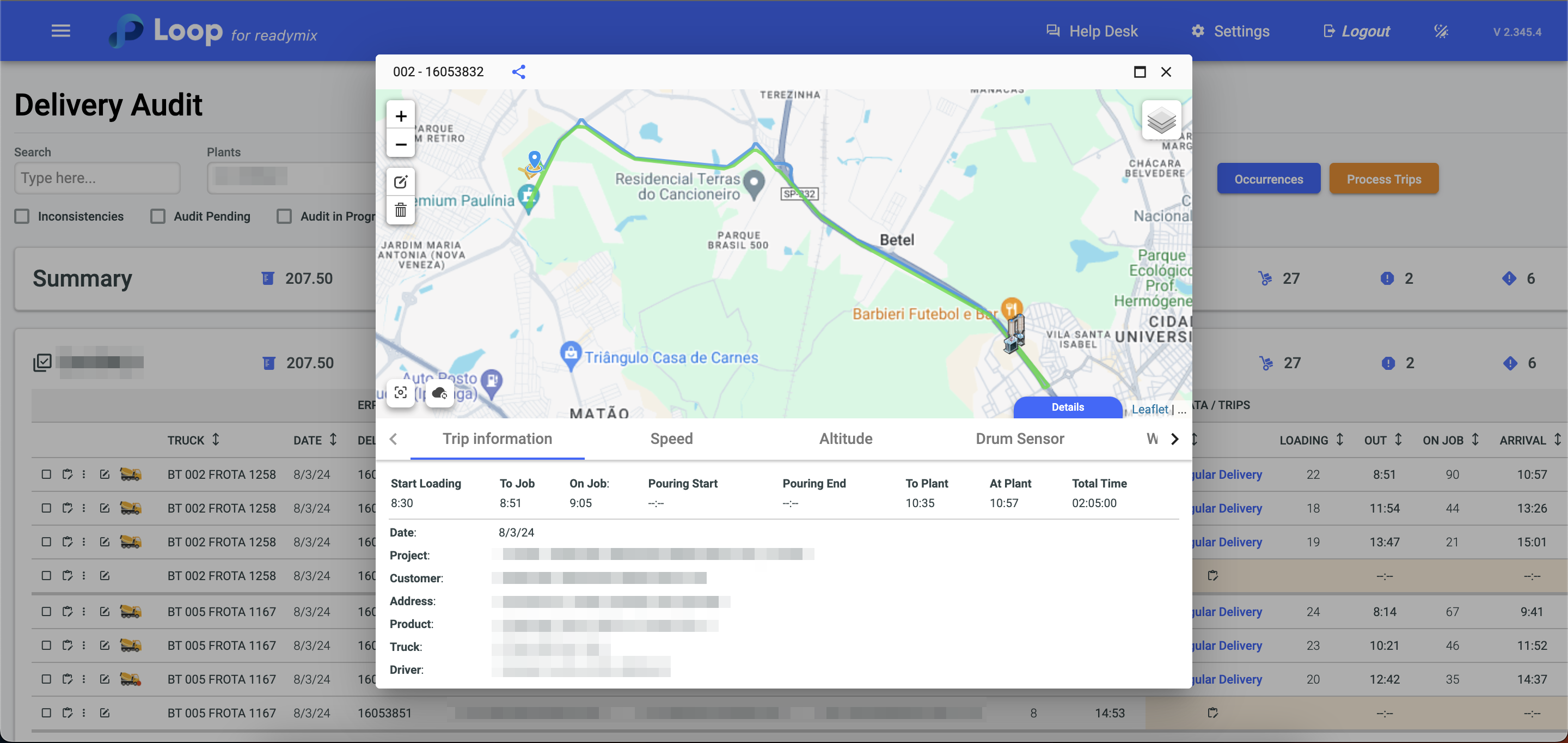Sort table by LOADING column arrows
The image size is (1568, 743).
(1340, 439)
